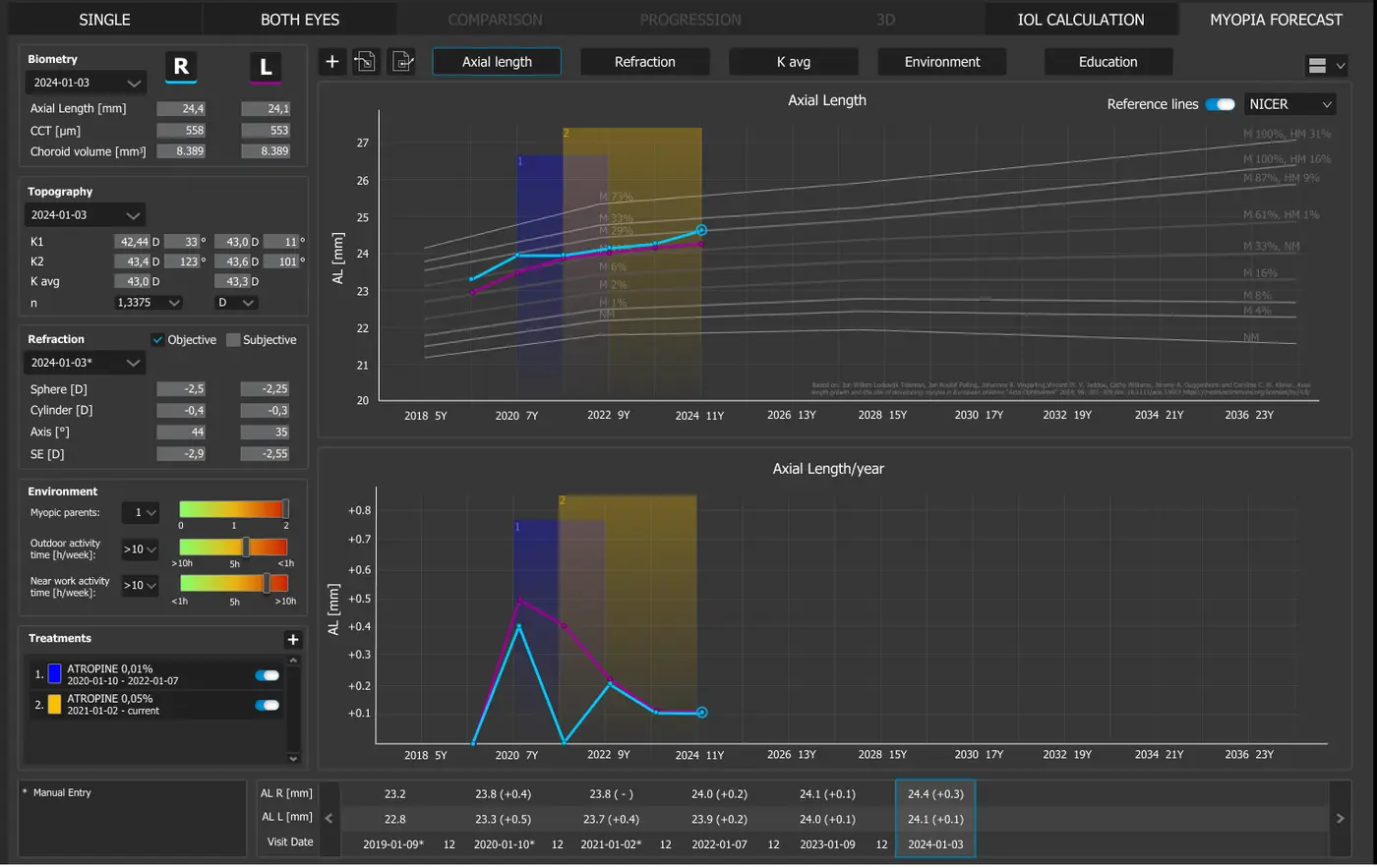Open the IOL CALCULATION tab
This screenshot has width=1377, height=868.
pyautogui.click(x=1081, y=20)
